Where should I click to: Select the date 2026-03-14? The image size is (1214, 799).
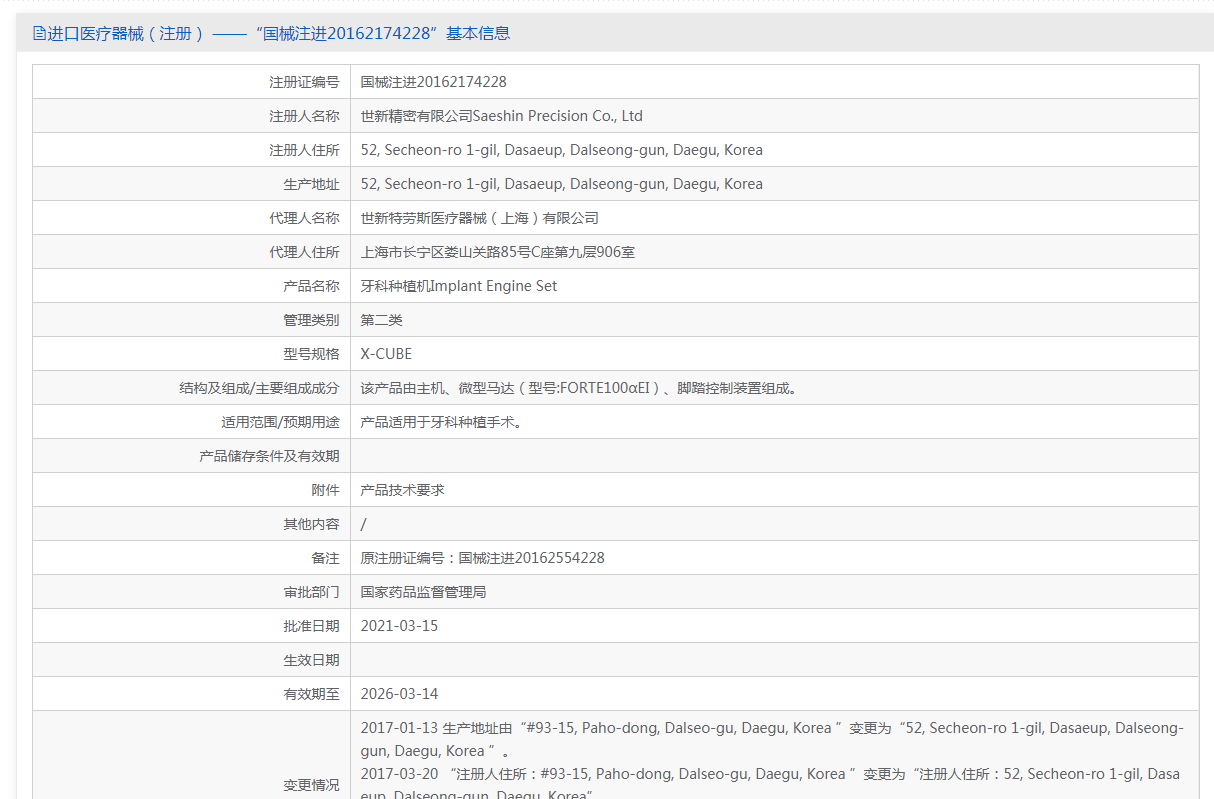[x=400, y=694]
